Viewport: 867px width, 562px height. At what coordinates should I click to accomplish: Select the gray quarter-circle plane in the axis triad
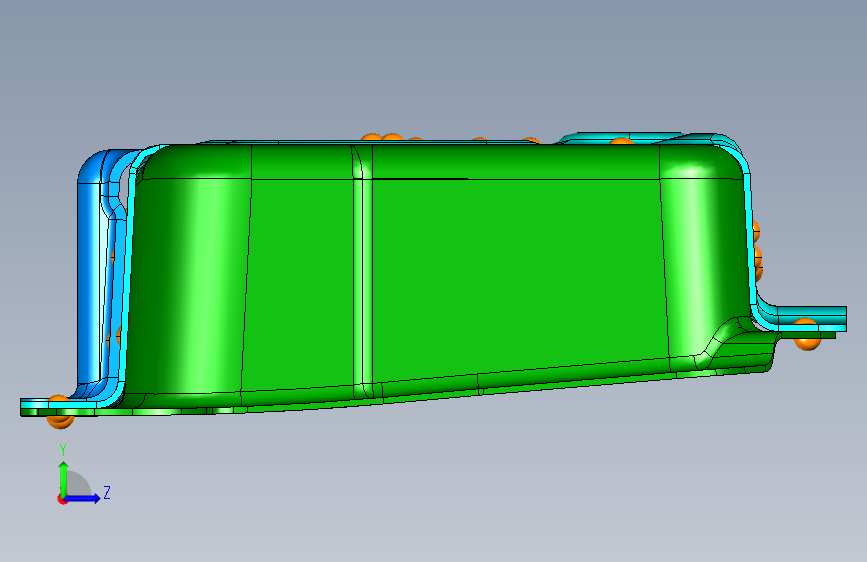[77, 485]
